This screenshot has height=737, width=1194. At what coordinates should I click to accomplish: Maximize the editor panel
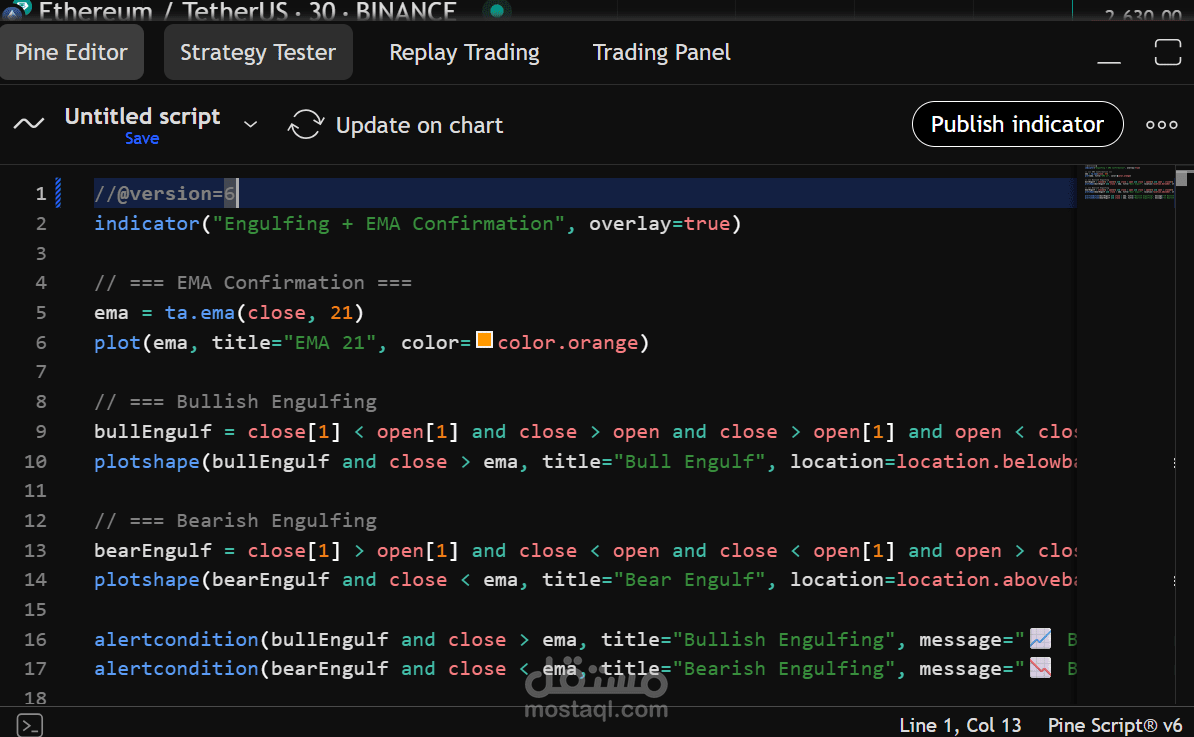[x=1167, y=53]
